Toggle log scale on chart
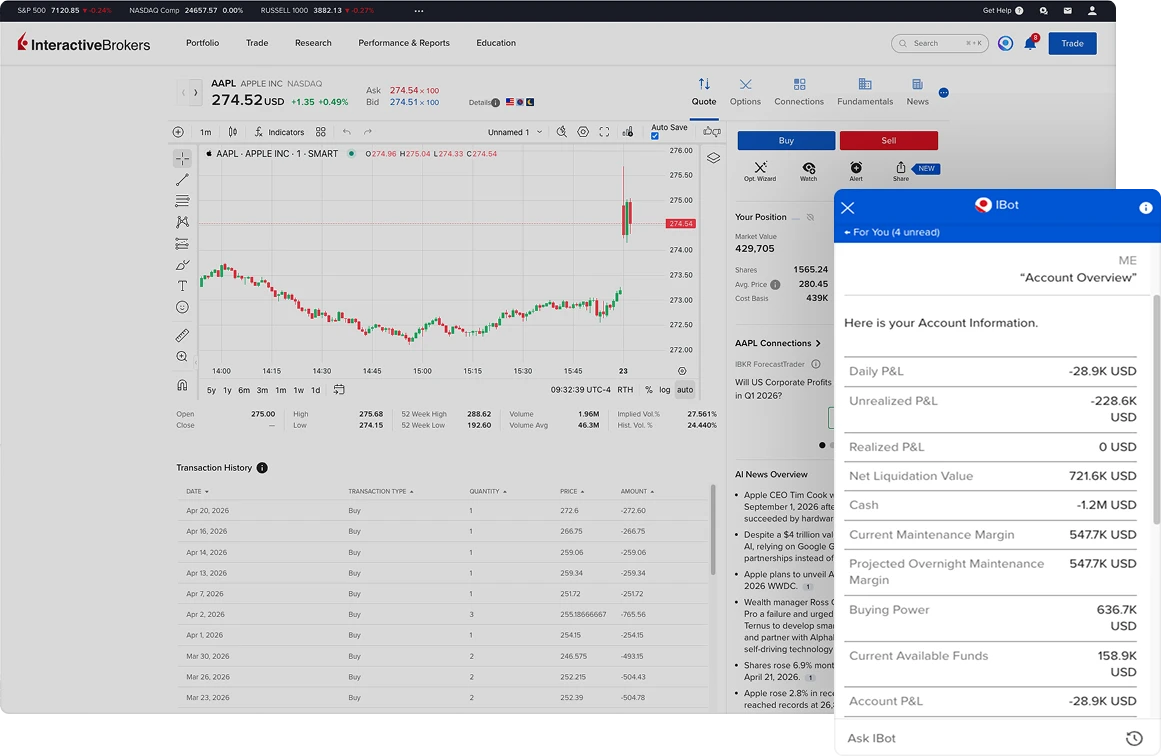This screenshot has height=756, width=1161. 665,389
